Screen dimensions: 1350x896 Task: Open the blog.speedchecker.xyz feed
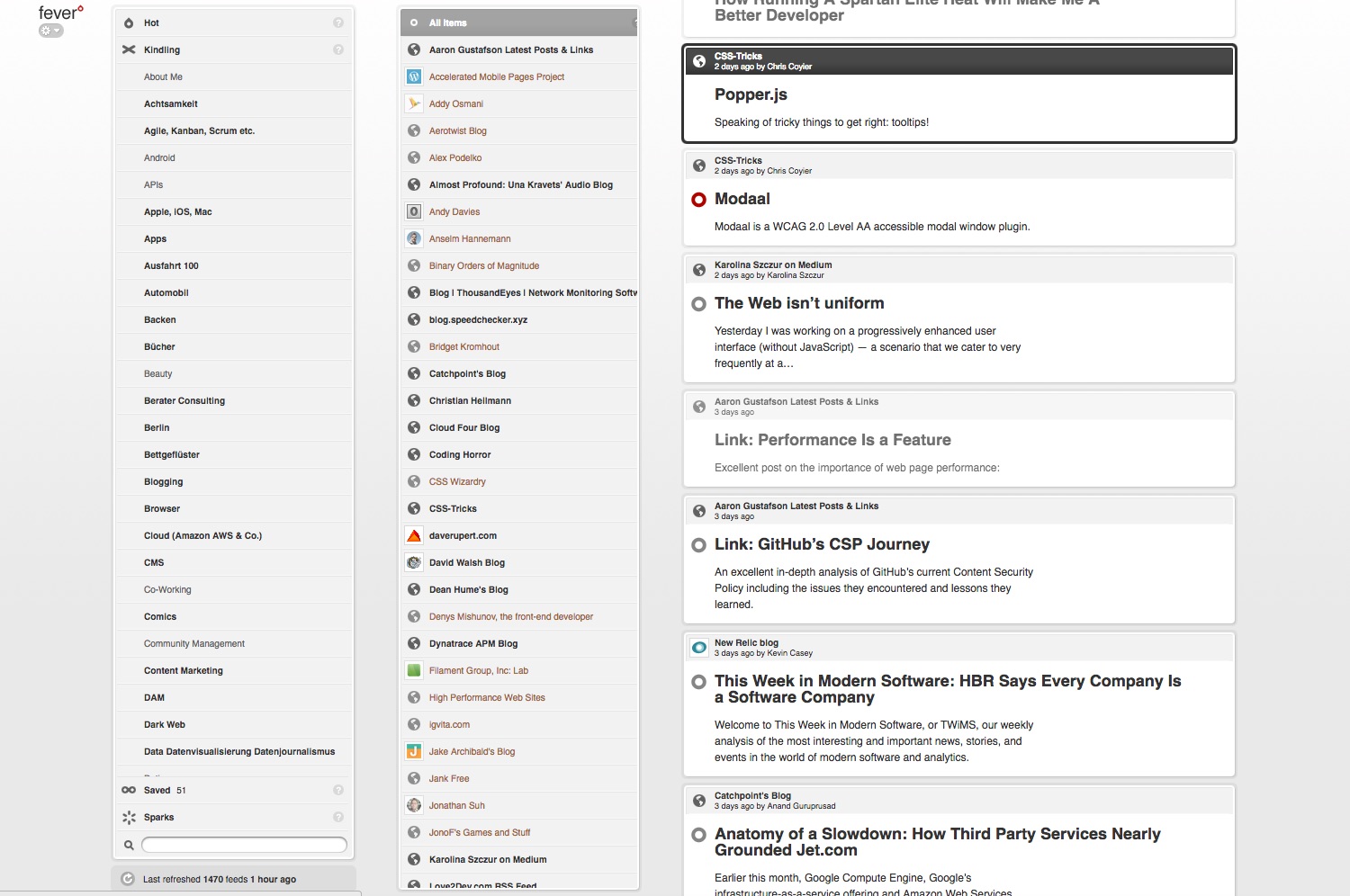click(x=518, y=319)
